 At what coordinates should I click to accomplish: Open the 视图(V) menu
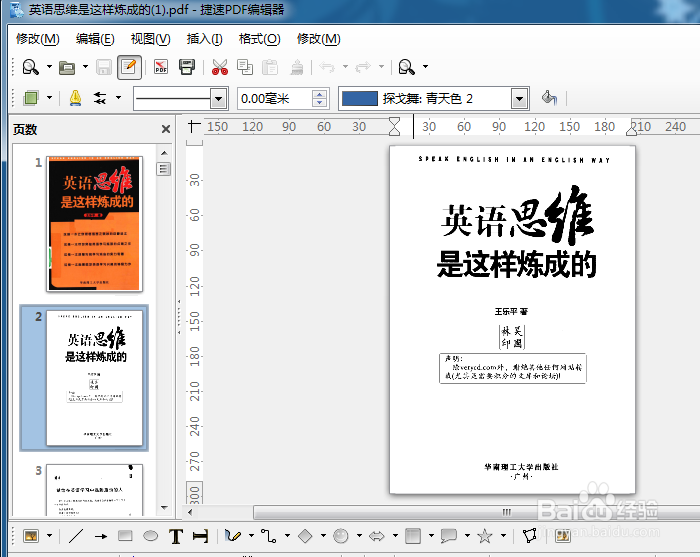[150, 39]
